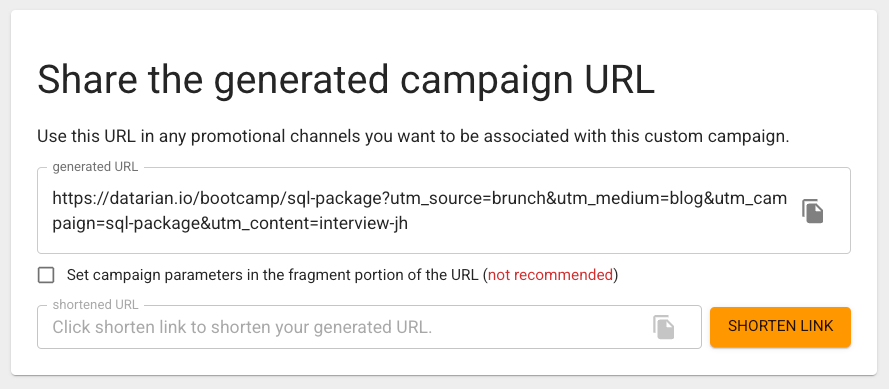Screen dimensions: 889x389
Task: Copy the generated URL to clipboard
Action: pyautogui.click(x=812, y=211)
